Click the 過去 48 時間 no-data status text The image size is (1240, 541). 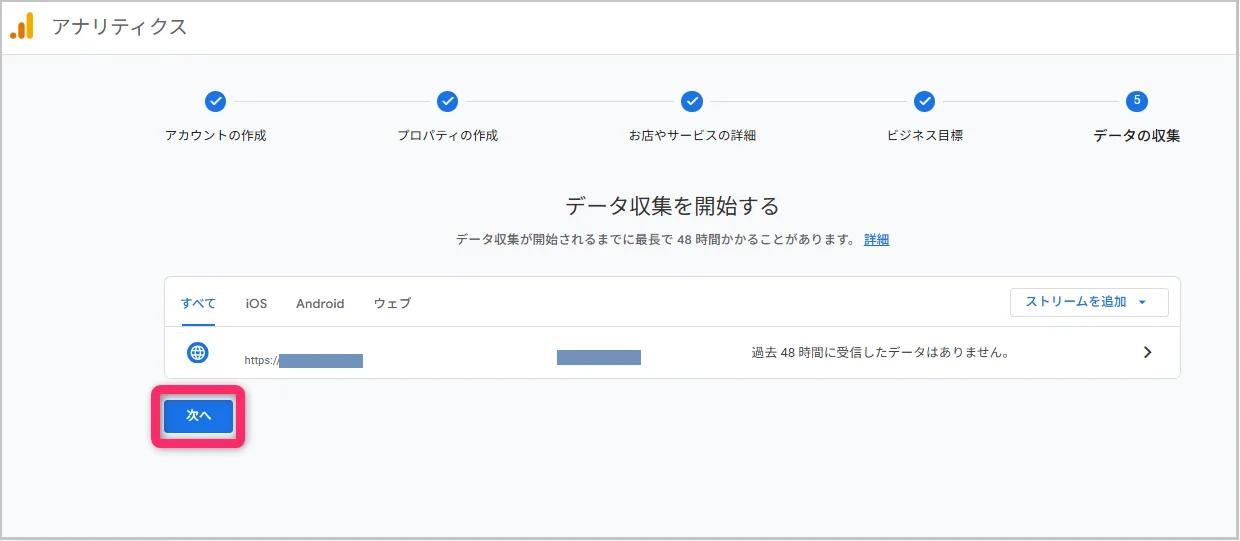[x=879, y=352]
